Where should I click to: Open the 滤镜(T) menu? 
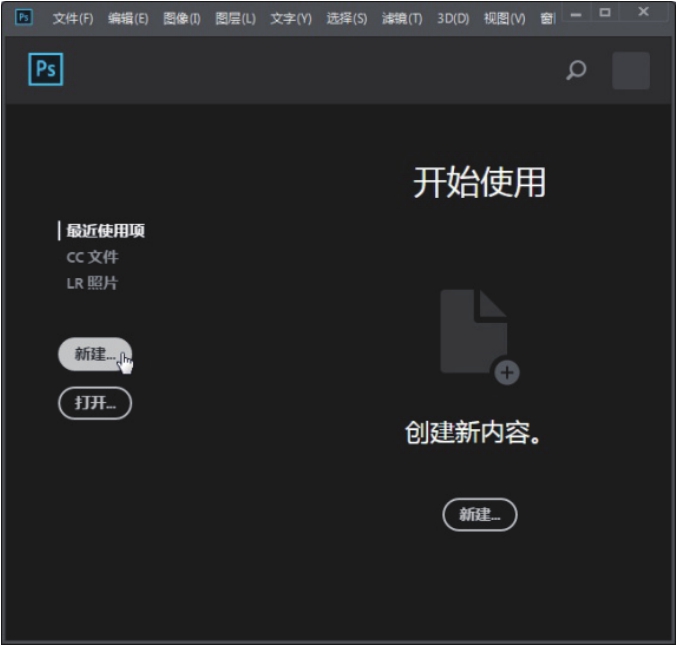402,18
